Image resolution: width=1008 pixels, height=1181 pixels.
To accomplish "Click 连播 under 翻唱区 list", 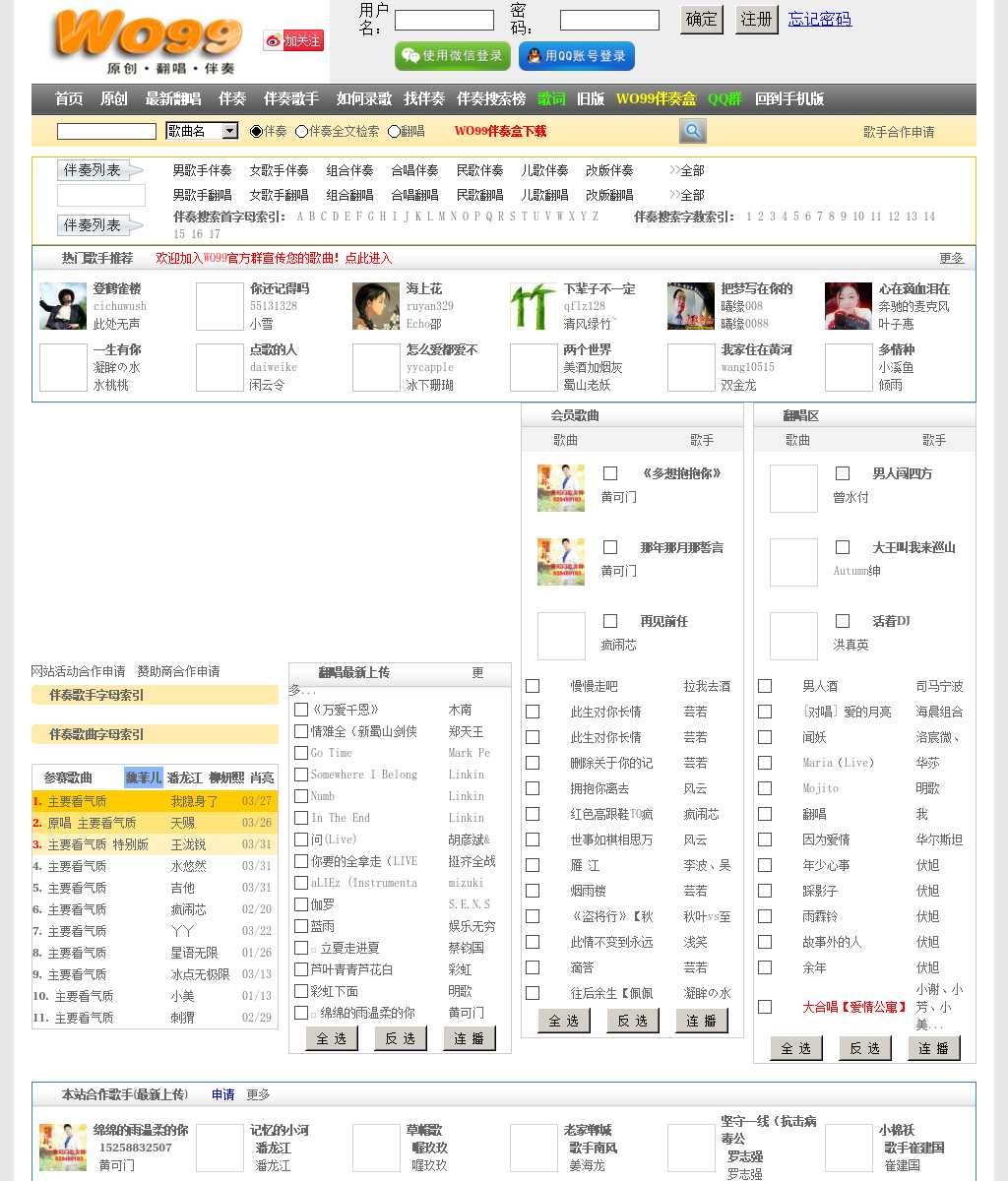I will coord(934,1048).
